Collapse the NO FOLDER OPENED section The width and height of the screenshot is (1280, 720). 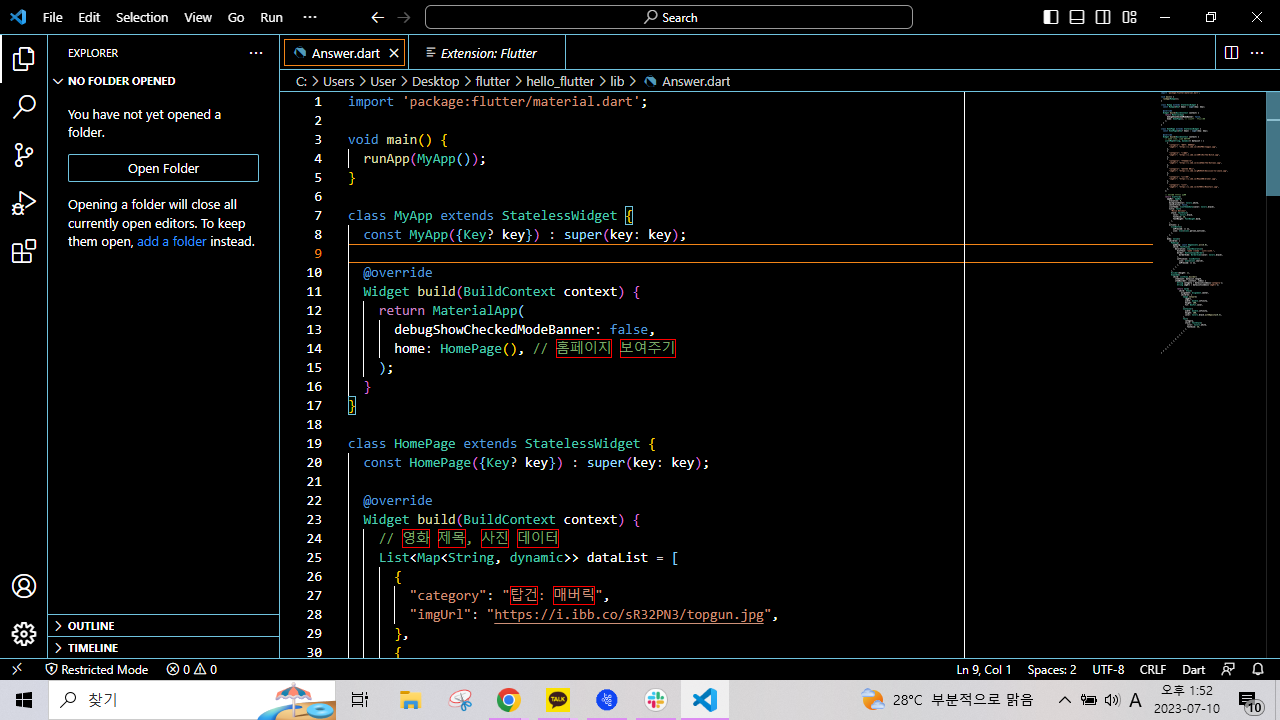(x=164, y=81)
